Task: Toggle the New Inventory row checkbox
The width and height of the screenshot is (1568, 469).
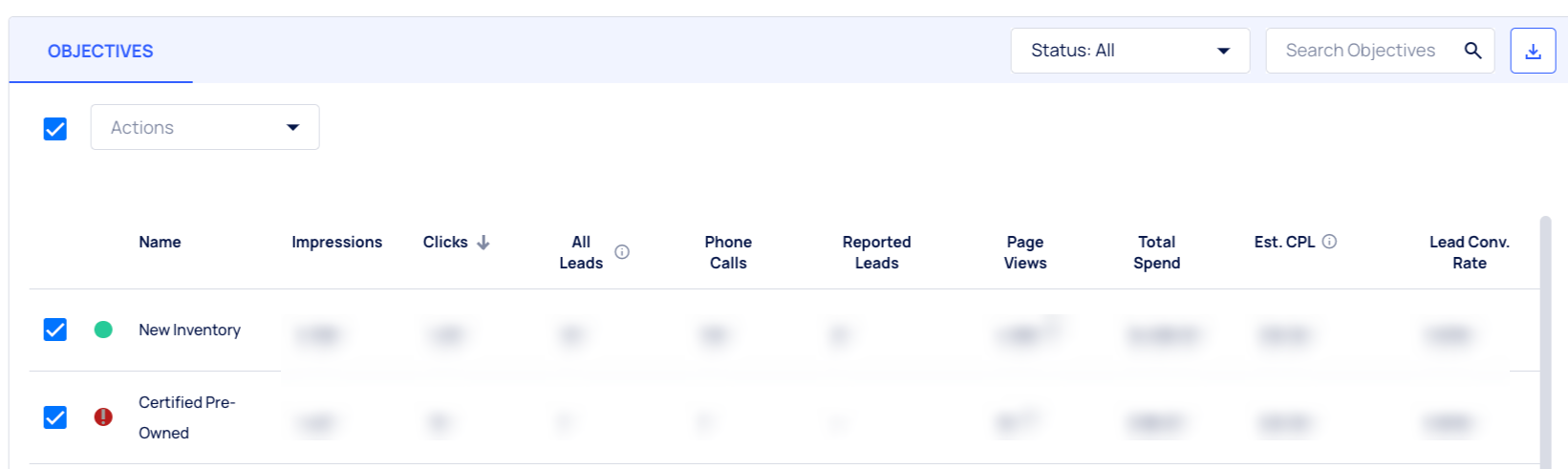Action: [x=55, y=330]
